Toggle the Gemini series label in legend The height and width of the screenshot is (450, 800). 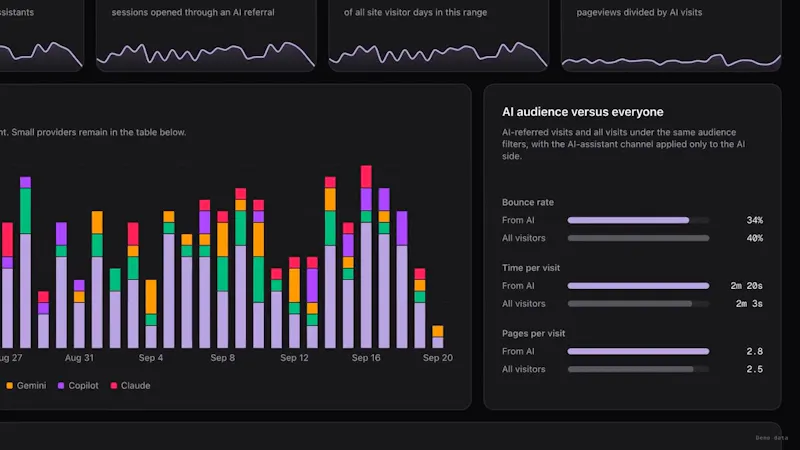click(x=31, y=386)
